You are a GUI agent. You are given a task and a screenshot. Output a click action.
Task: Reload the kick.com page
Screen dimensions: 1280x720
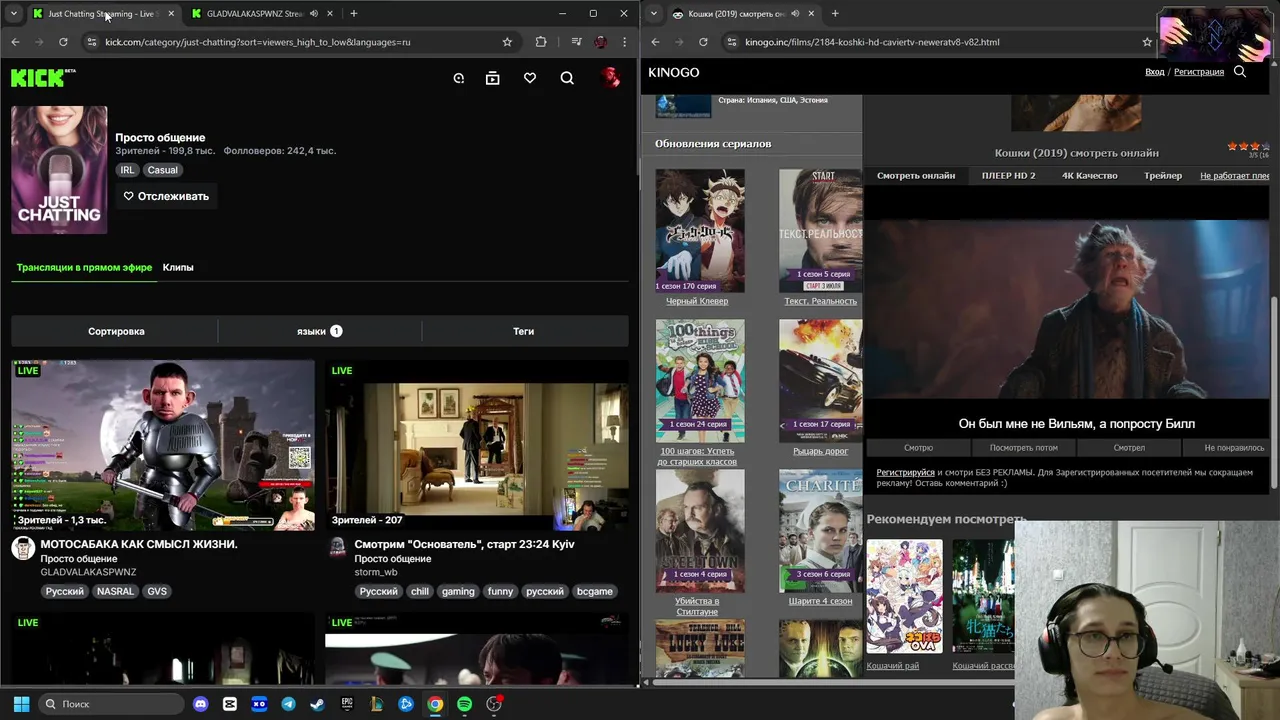(x=63, y=42)
